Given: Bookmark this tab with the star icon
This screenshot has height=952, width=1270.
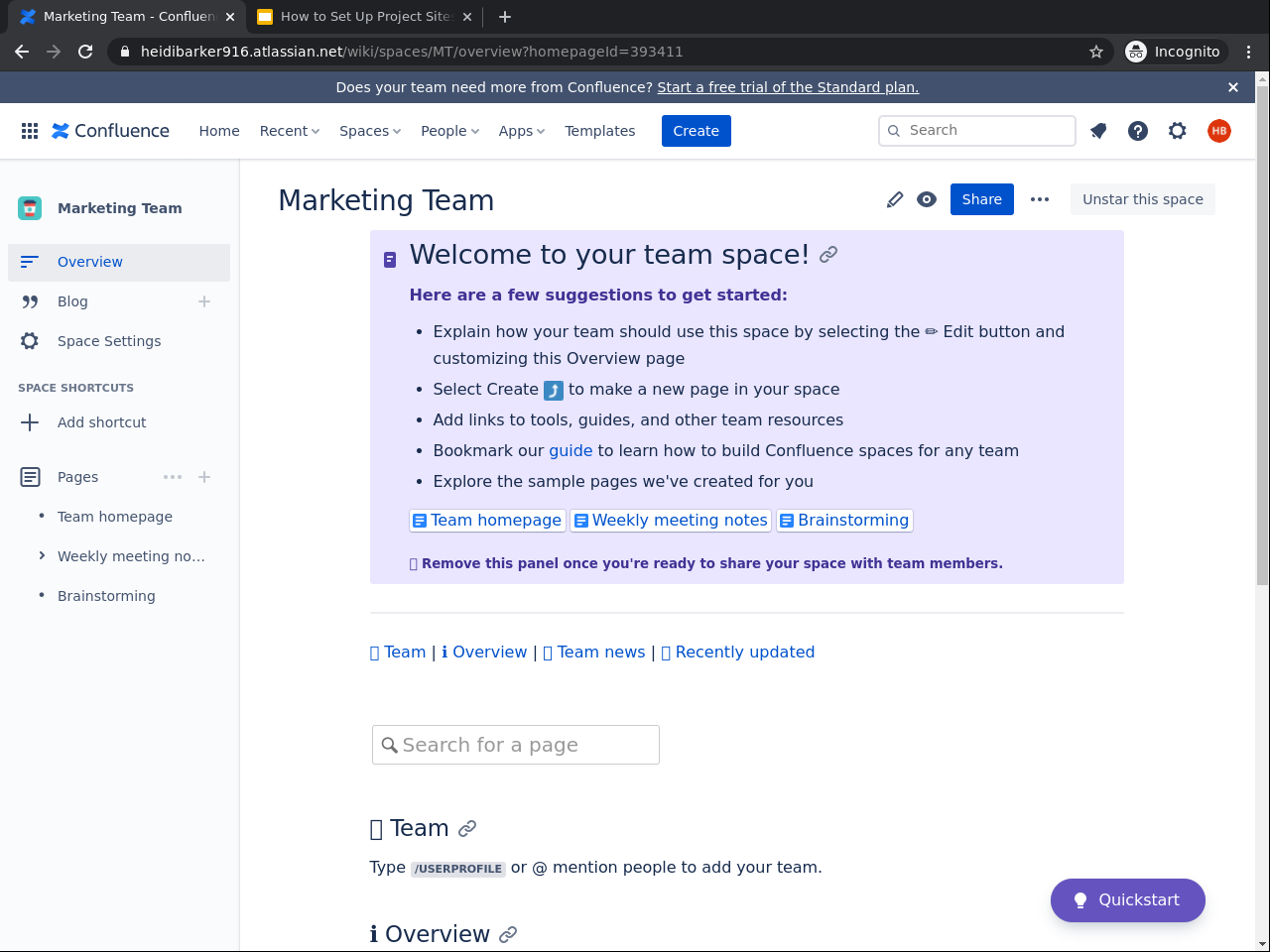Looking at the screenshot, I should pos(1096,52).
